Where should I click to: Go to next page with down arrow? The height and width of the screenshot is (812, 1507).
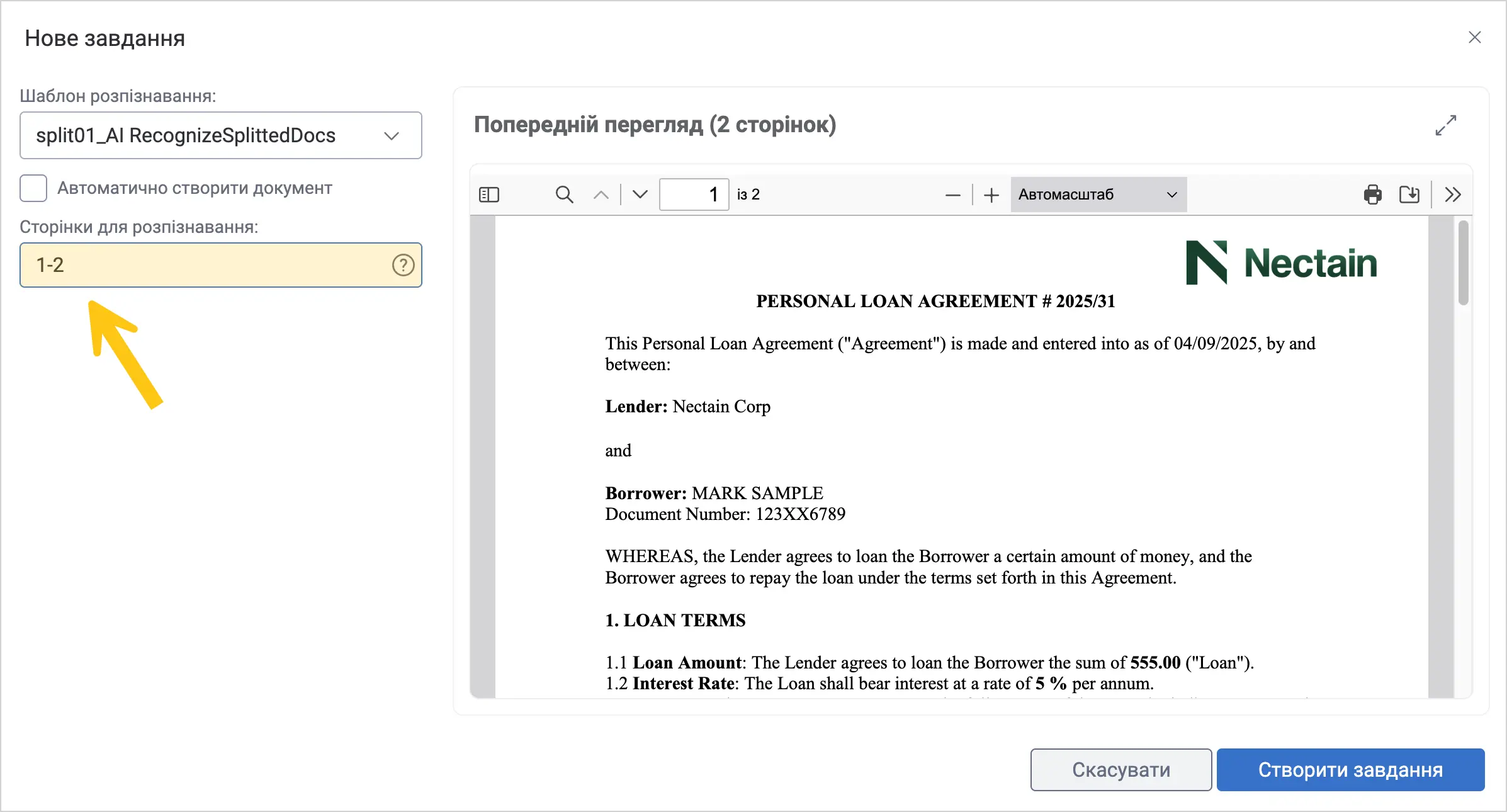click(x=640, y=195)
